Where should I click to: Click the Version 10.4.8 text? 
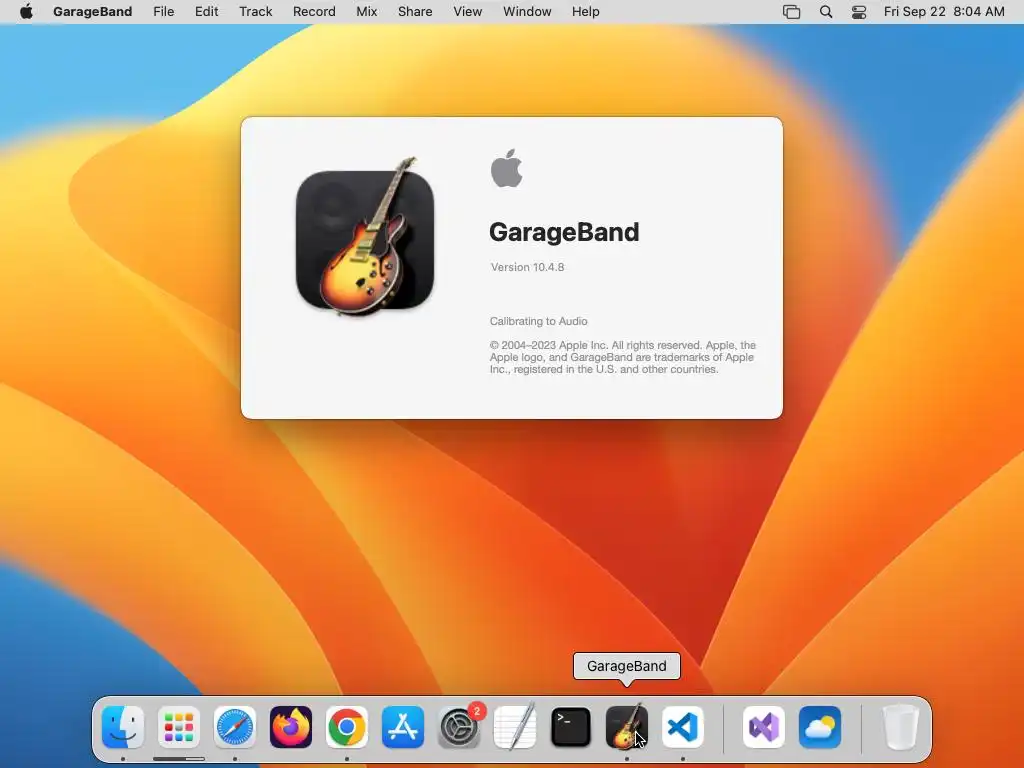pyautogui.click(x=527, y=267)
